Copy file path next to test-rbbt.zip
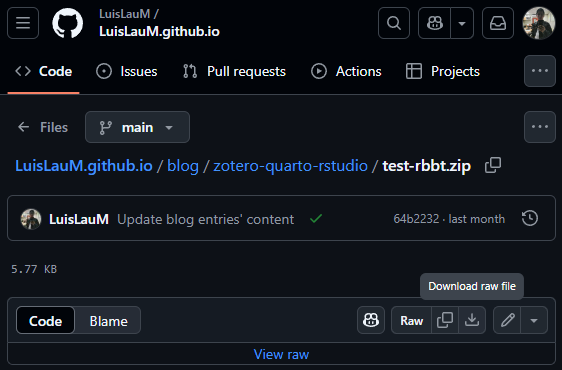This screenshot has height=370, width=562. click(x=493, y=165)
